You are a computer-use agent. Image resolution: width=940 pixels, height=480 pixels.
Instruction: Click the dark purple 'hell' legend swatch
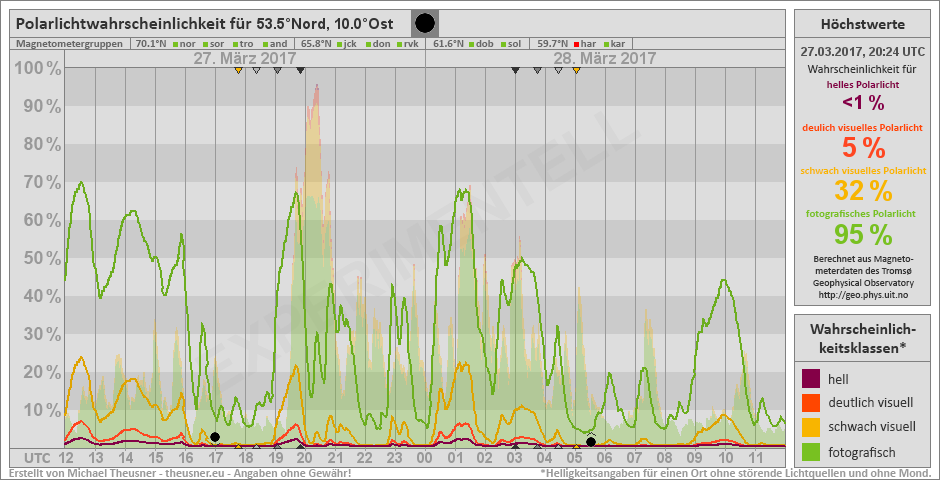813,378
